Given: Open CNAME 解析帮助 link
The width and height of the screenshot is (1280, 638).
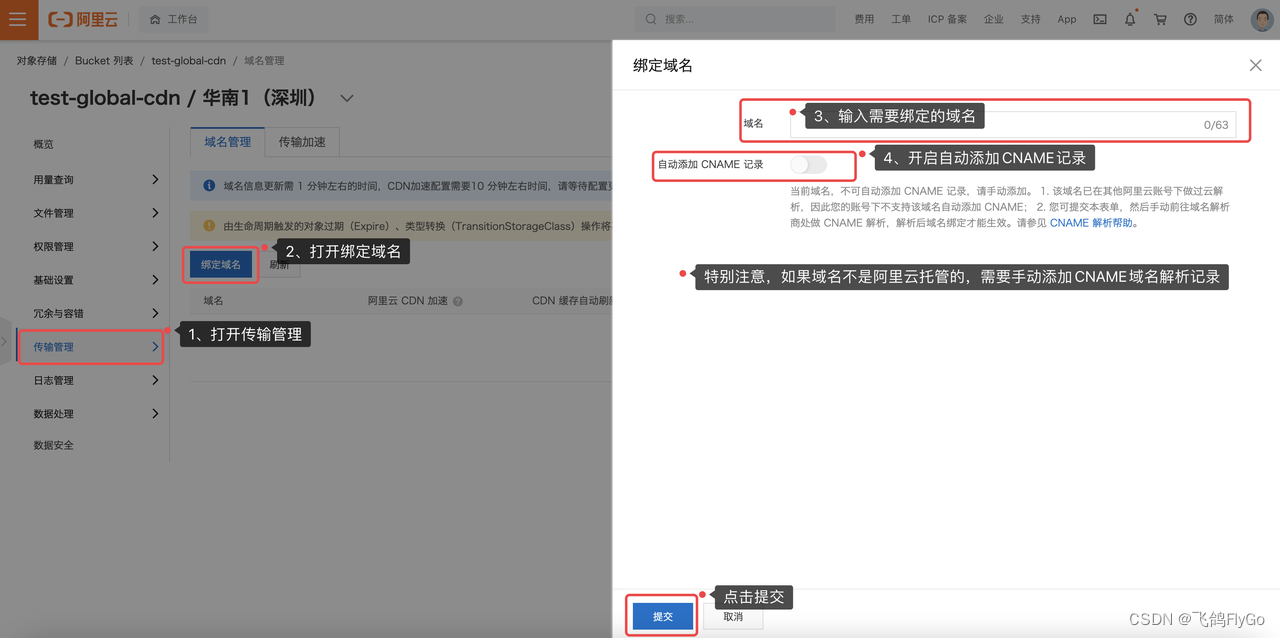Looking at the screenshot, I should (x=1091, y=223).
